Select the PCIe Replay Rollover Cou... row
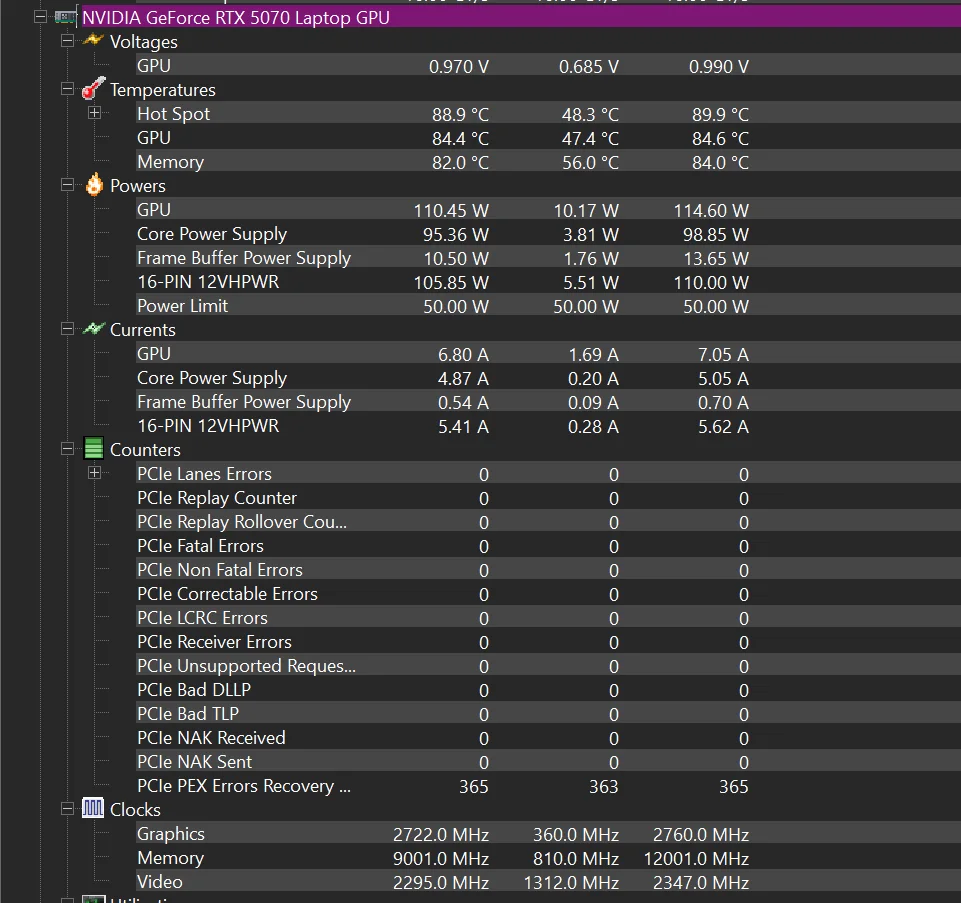The height and width of the screenshot is (903, 961). coord(548,522)
